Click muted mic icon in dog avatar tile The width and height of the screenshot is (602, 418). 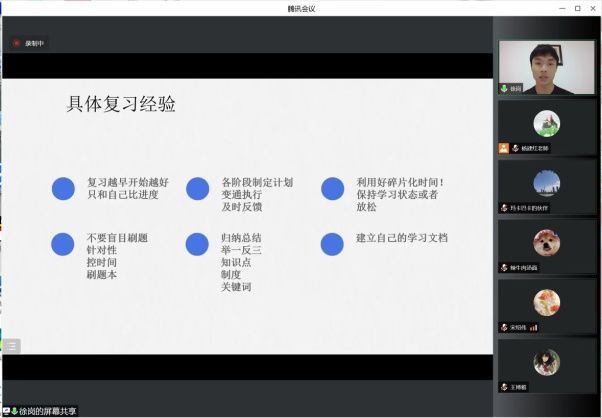[504, 268]
